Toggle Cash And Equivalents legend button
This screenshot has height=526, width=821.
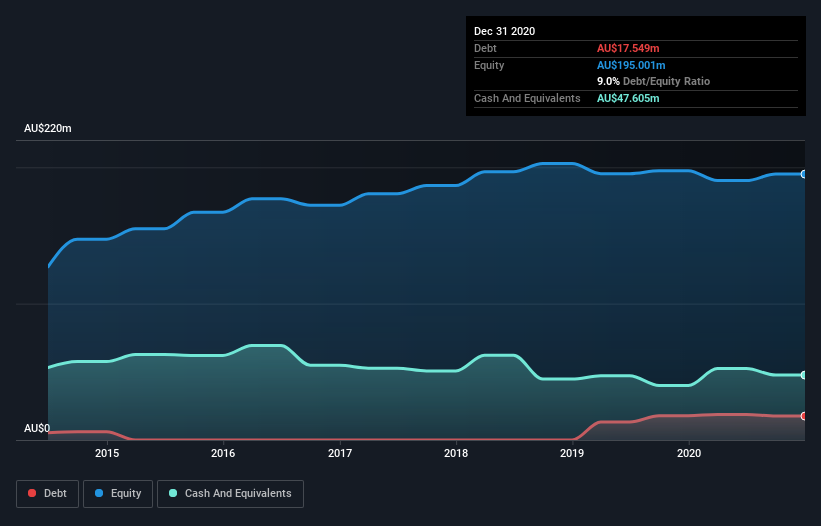coord(230,494)
